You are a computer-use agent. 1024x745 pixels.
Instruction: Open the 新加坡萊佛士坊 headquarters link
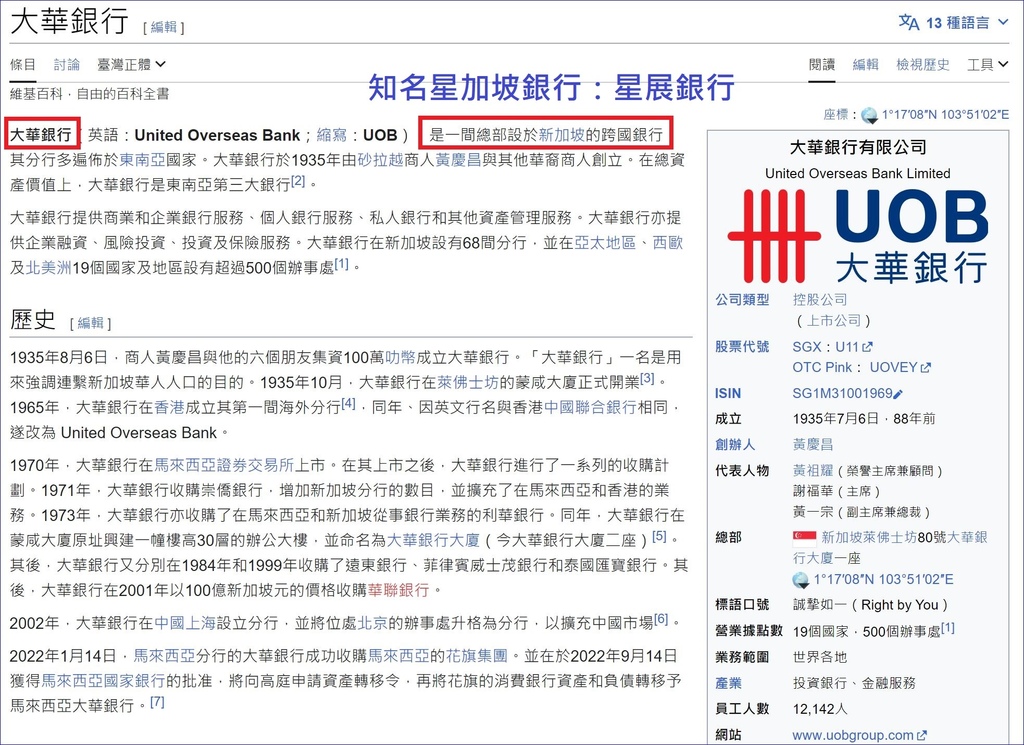point(869,537)
